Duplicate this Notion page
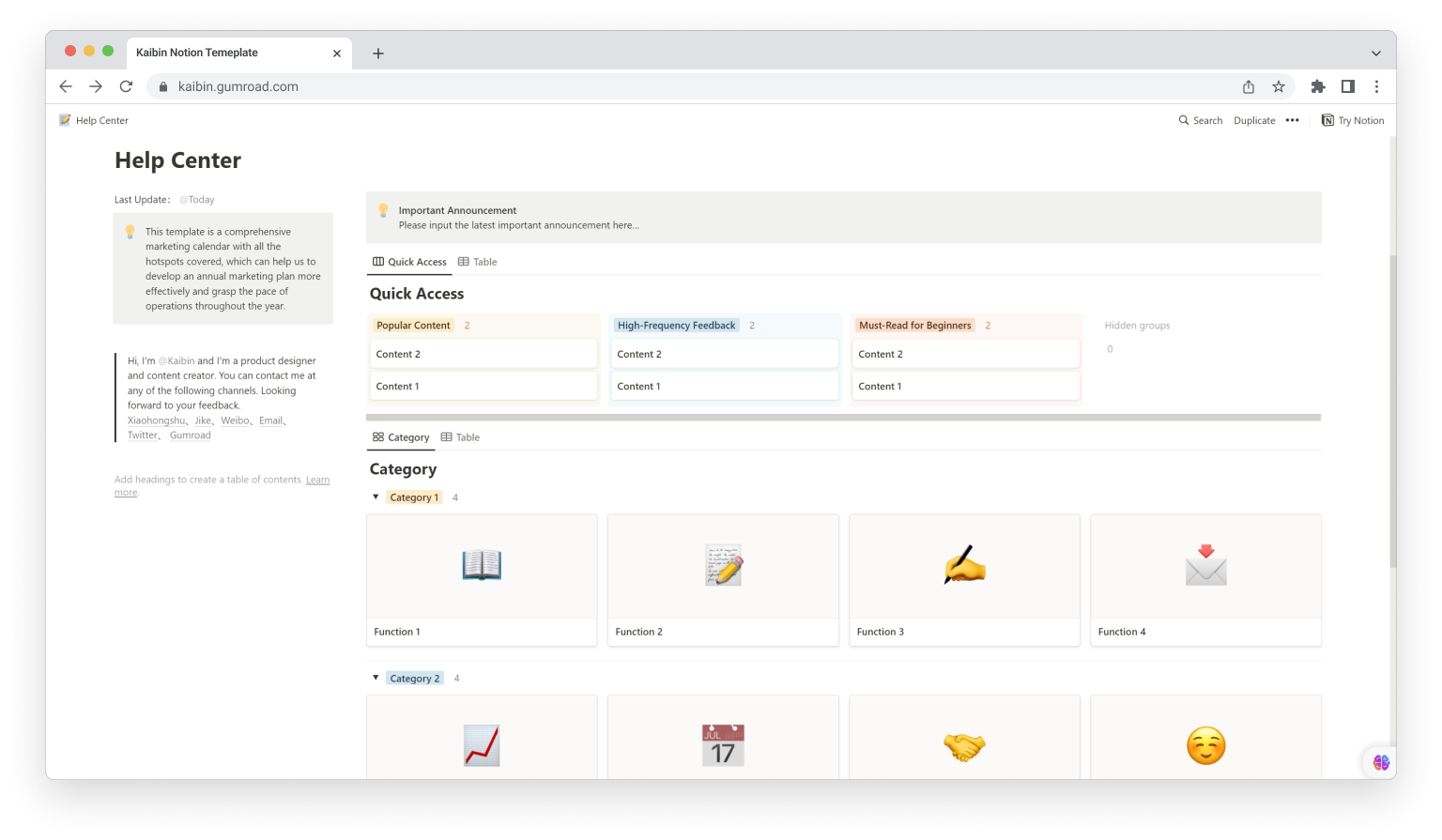The width and height of the screenshot is (1442, 840). click(x=1254, y=120)
